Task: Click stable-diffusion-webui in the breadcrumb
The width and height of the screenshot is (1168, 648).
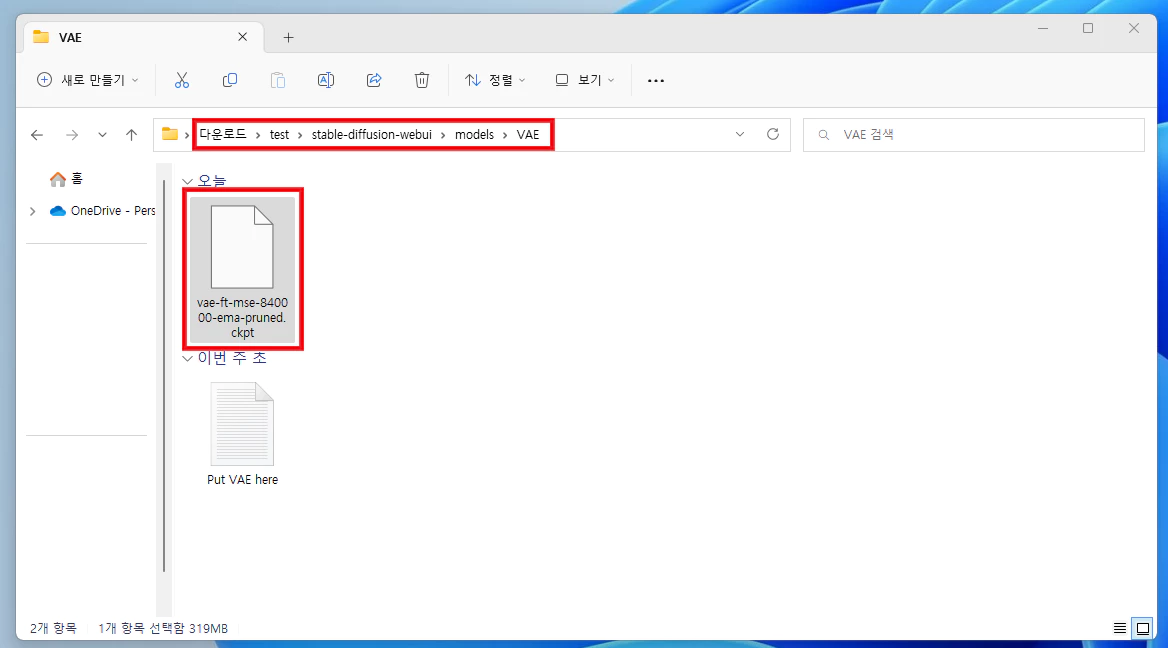Action: pyautogui.click(x=372, y=135)
